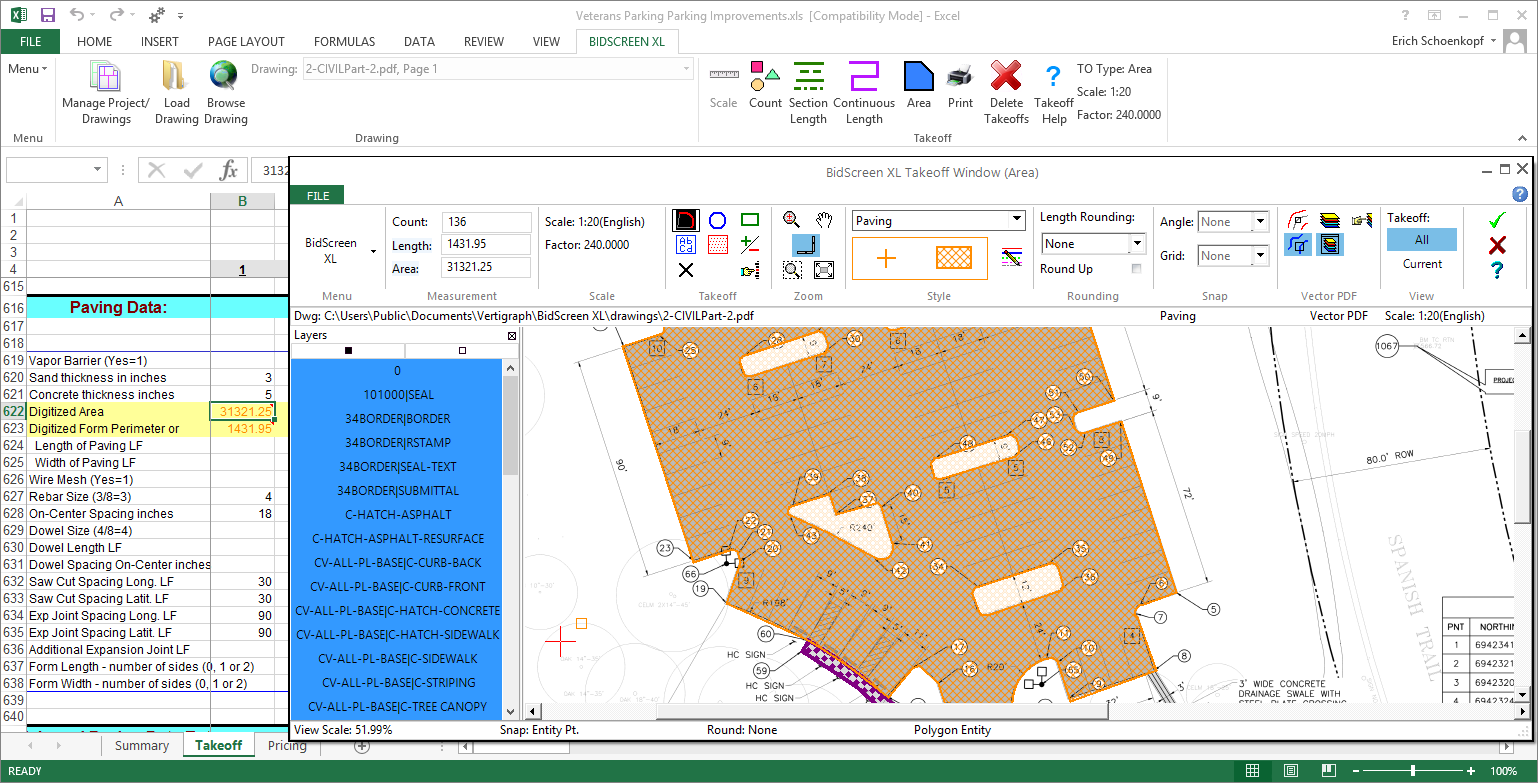
Task: Select the circle takeoff shape tool
Action: tap(717, 220)
